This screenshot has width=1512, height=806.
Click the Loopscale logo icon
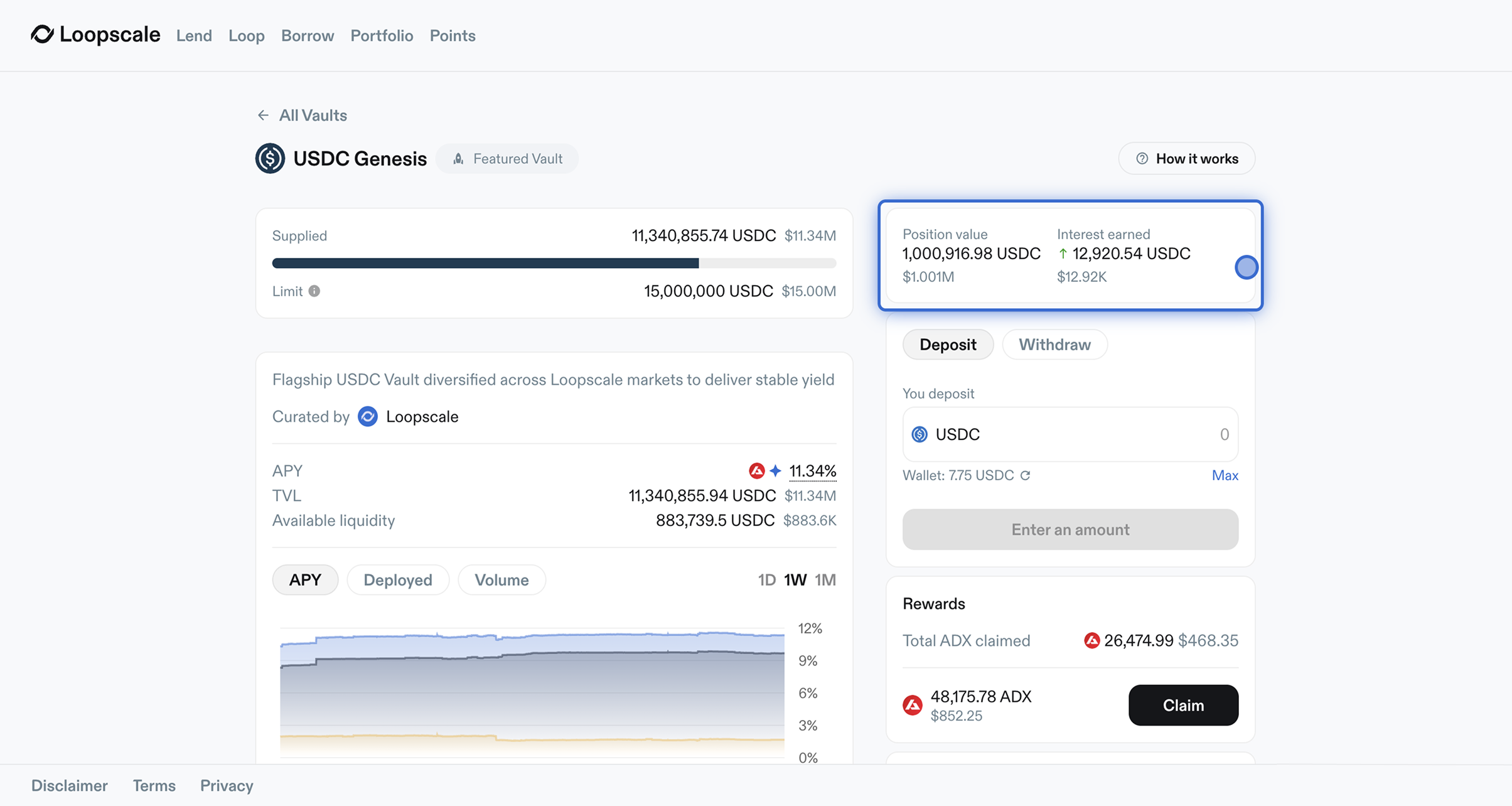click(x=43, y=35)
